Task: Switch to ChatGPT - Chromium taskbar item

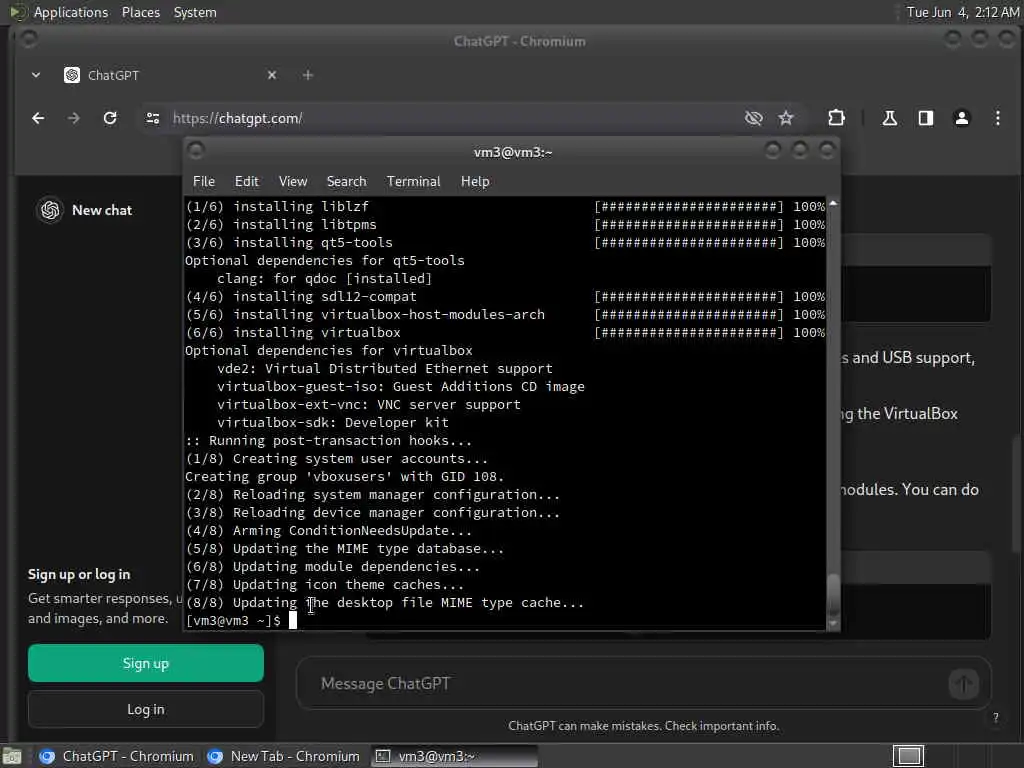Action: tap(116, 756)
